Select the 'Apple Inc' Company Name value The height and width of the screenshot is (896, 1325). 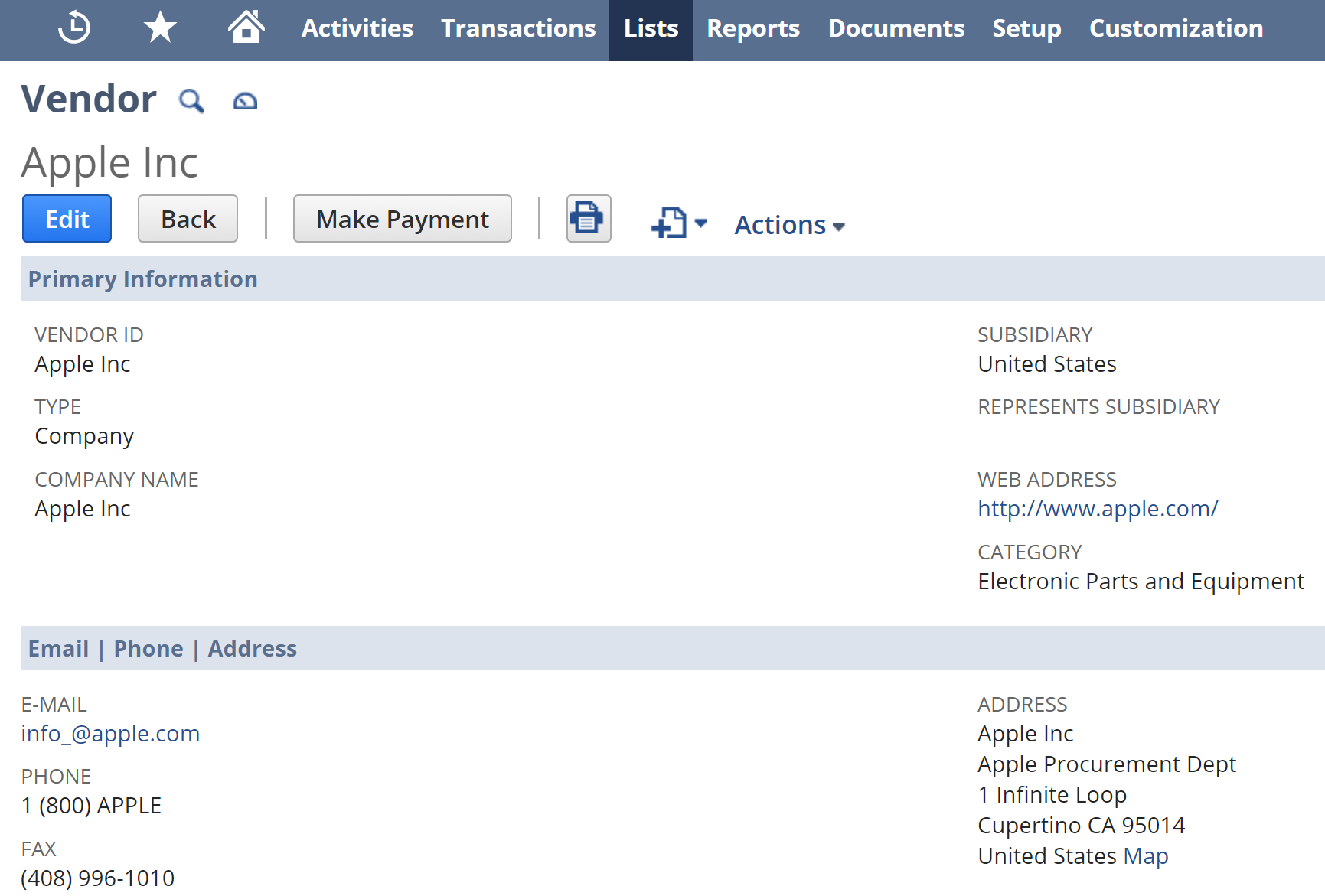pos(83,508)
